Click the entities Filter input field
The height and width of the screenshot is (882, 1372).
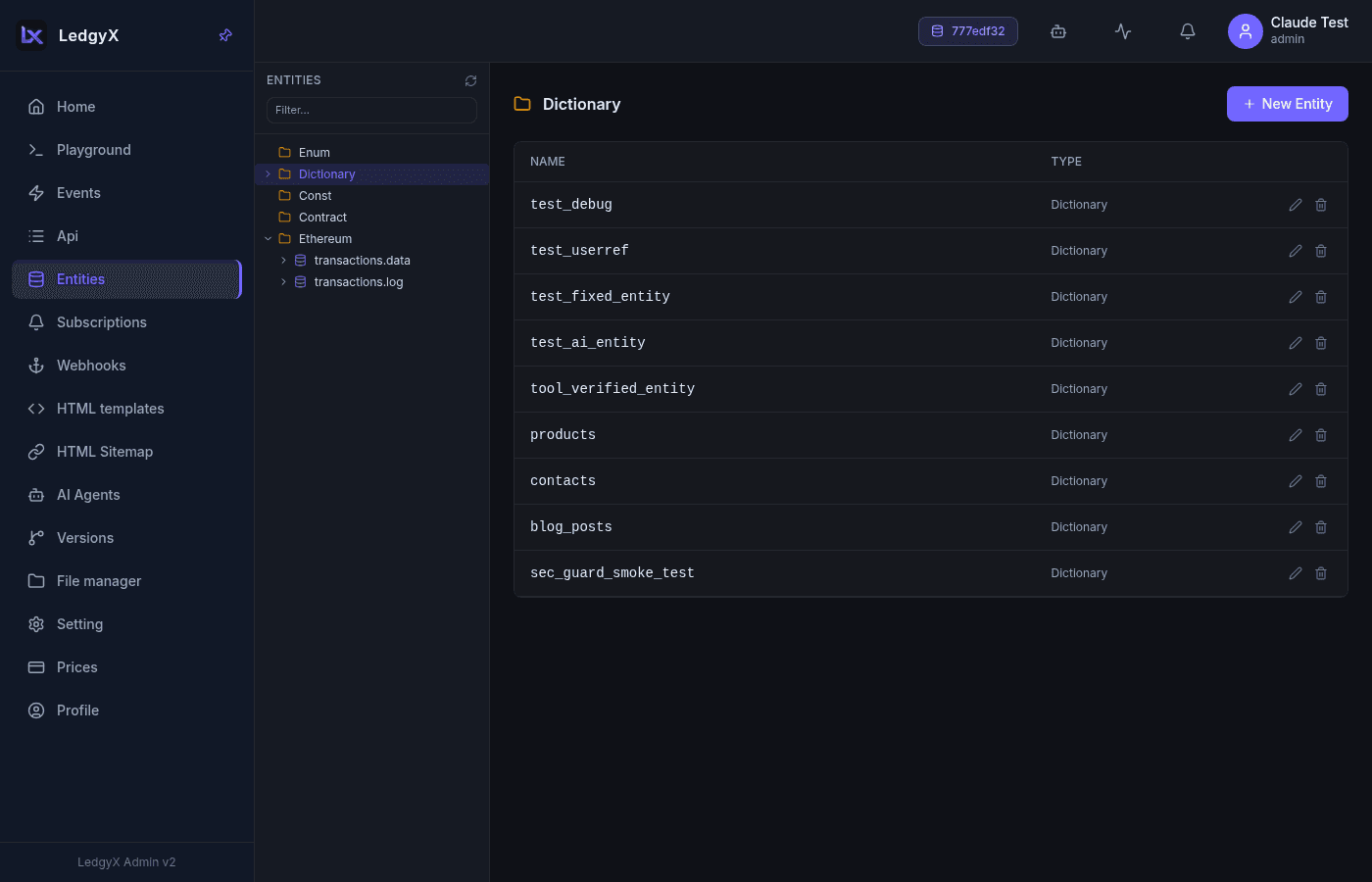point(371,110)
